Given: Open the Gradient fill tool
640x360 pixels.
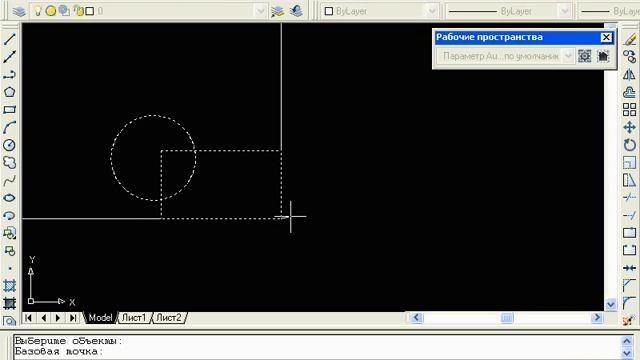Looking at the screenshot, I should [9, 303].
